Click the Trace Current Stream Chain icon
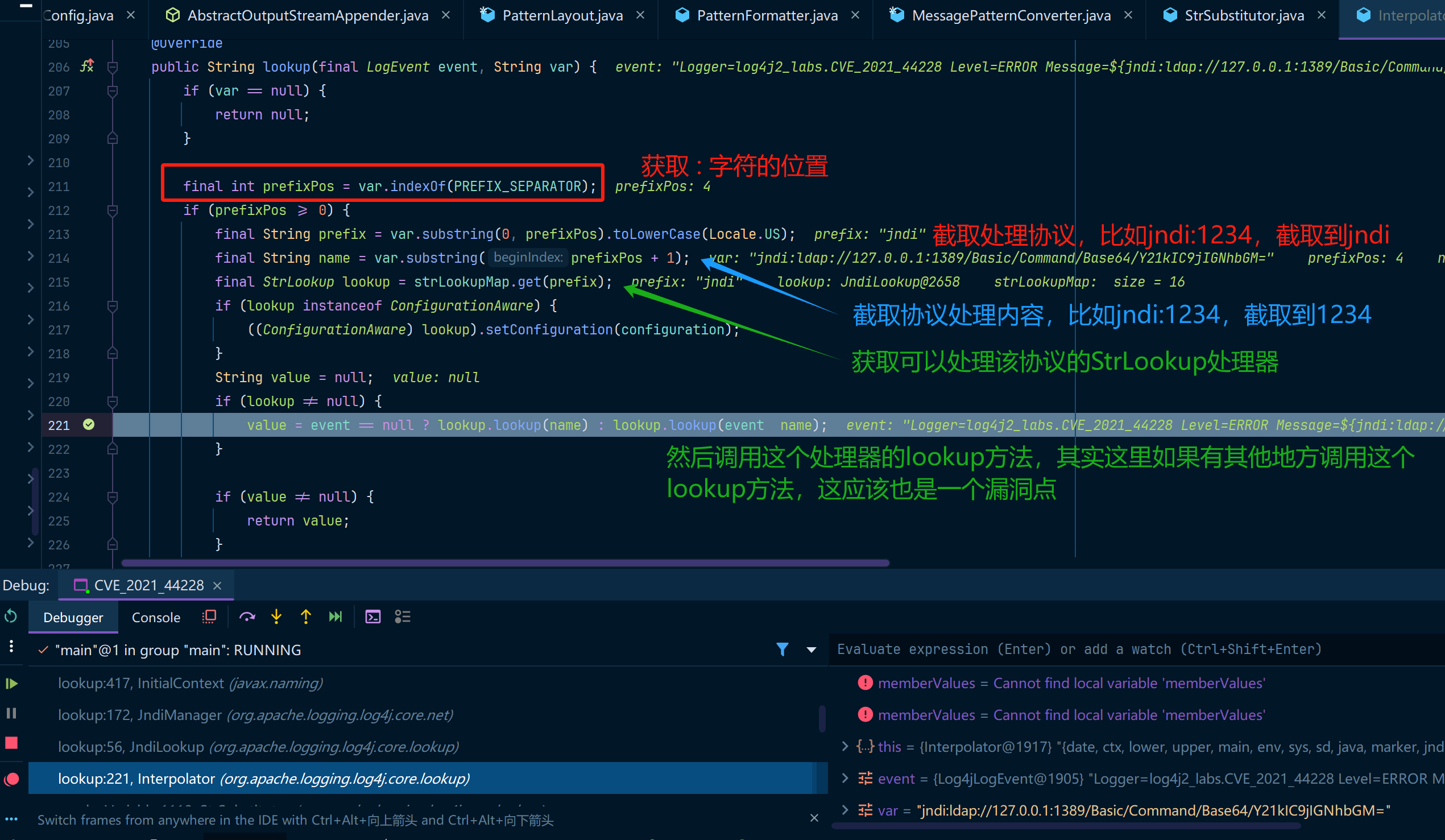This screenshot has height=840, width=1445. coord(403,617)
